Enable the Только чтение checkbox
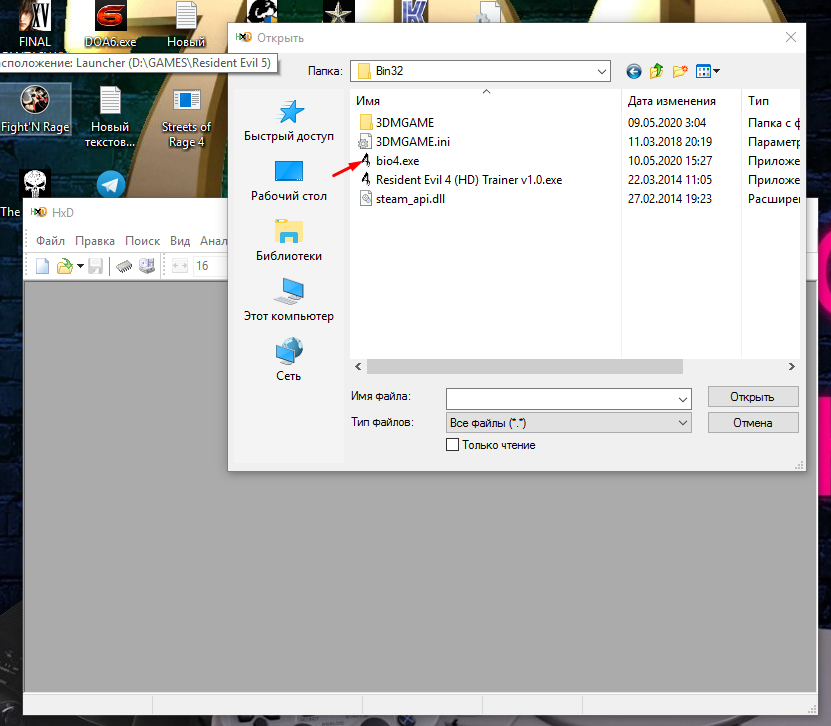831x726 pixels. pyautogui.click(x=453, y=445)
